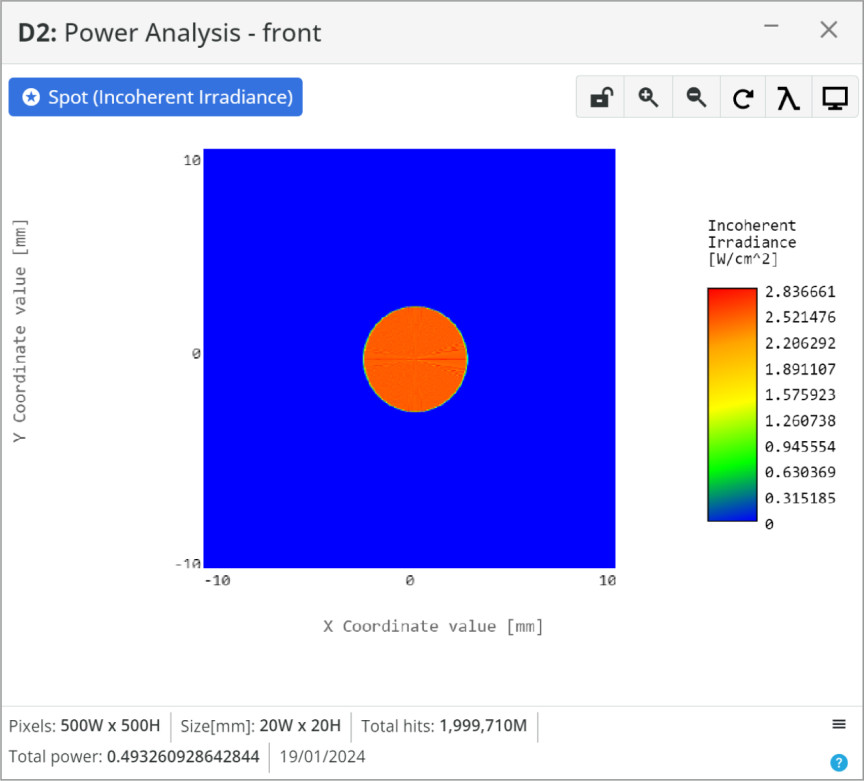Click the Total power value 0.493260928642844

tap(183, 756)
